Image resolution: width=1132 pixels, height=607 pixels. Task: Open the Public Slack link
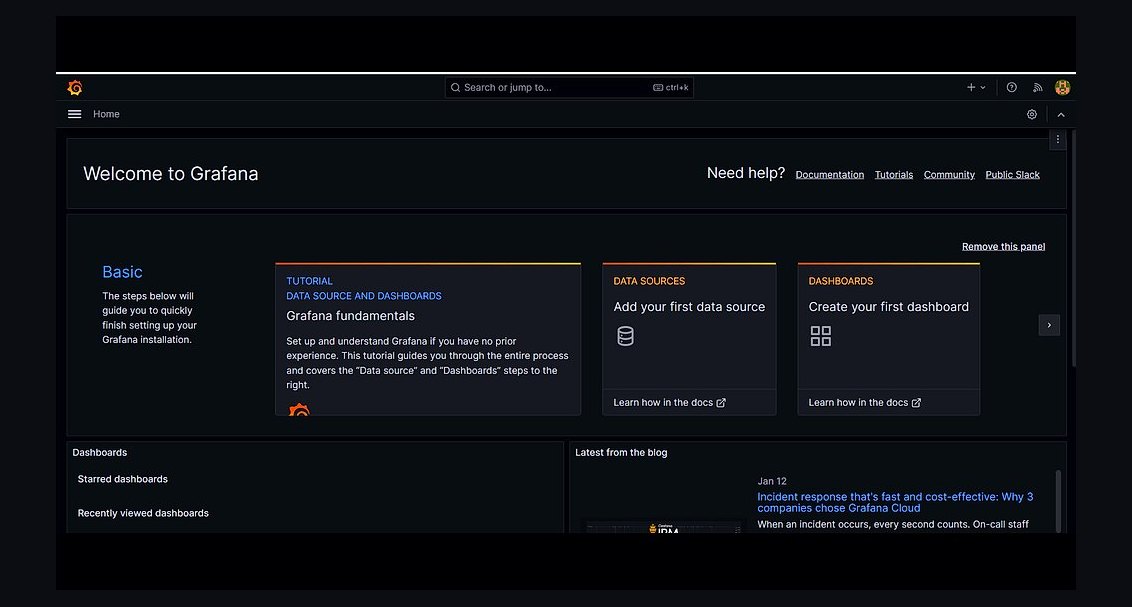[1012, 175]
